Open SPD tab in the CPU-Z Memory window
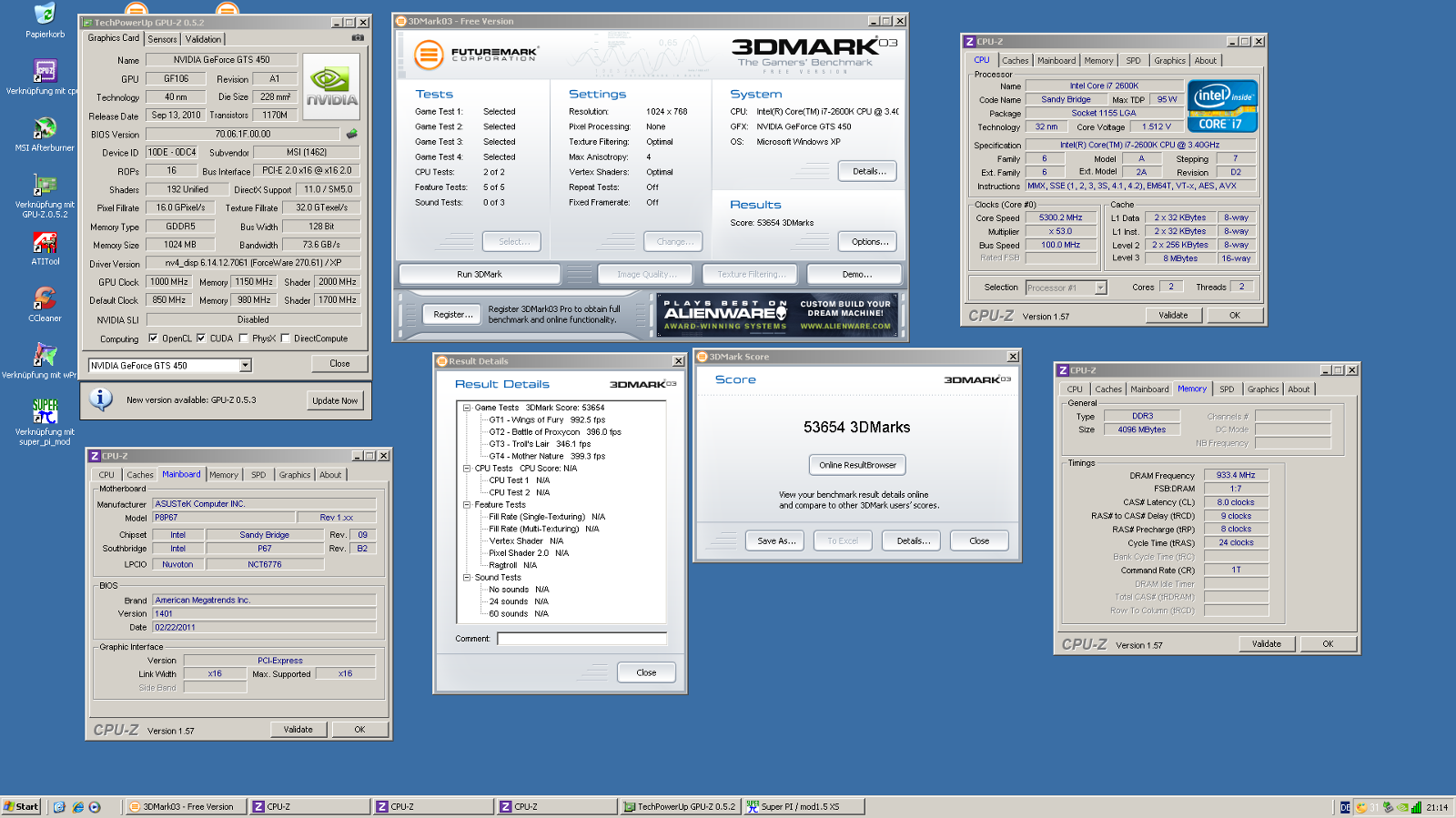The image size is (1456, 818). (x=1227, y=389)
